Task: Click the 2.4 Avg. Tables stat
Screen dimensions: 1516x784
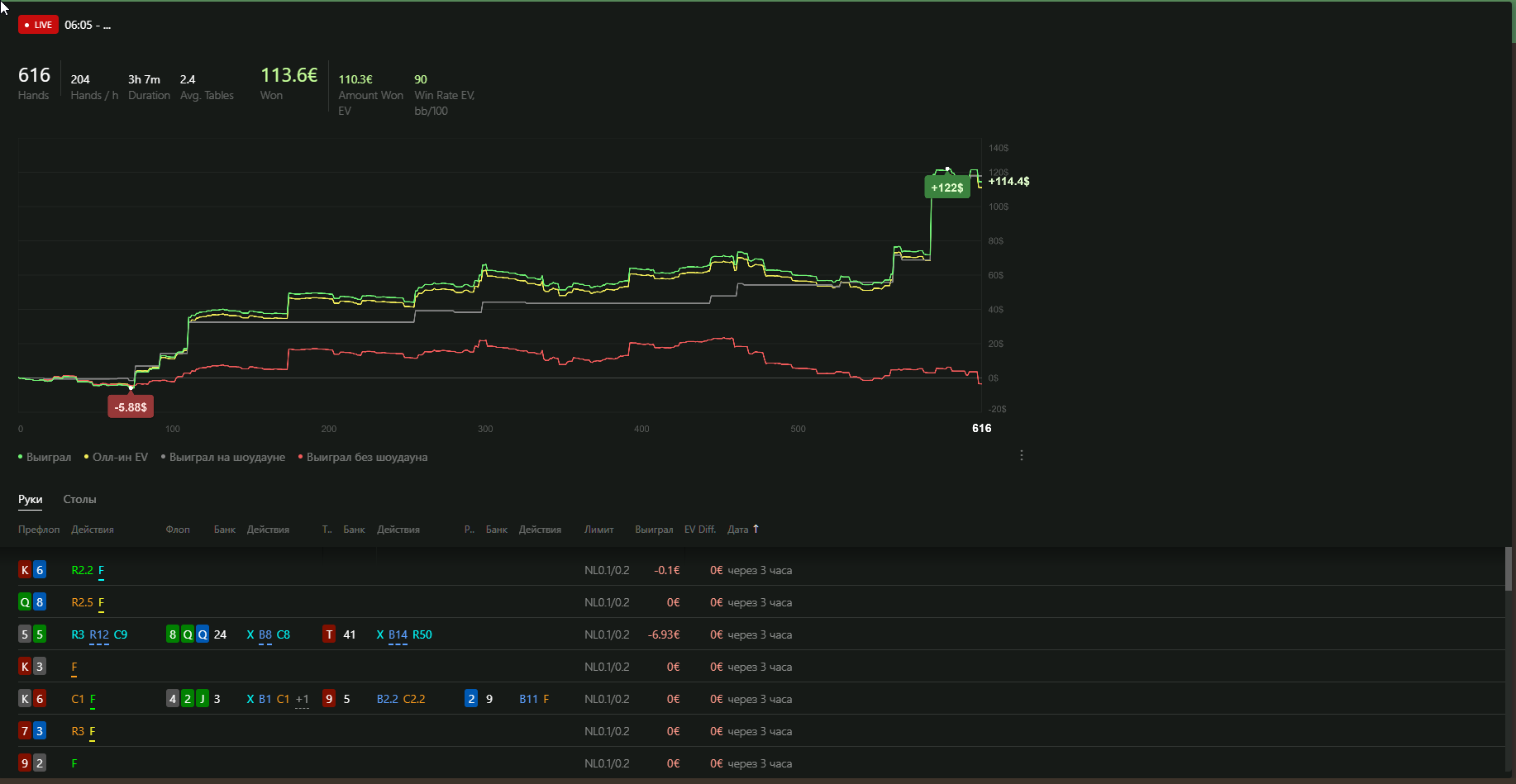Action: (207, 87)
